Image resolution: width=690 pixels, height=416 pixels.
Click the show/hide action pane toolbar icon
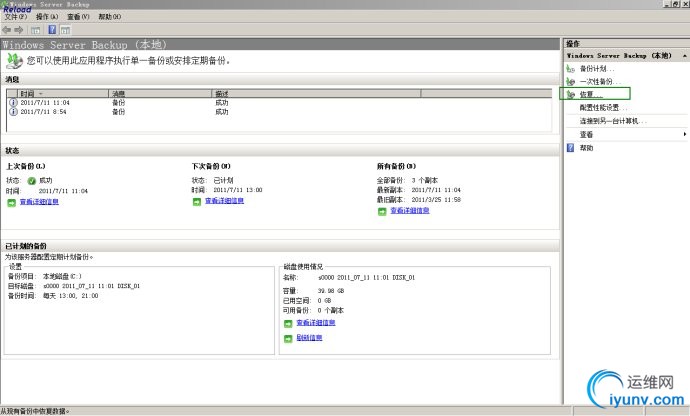pos(66,30)
